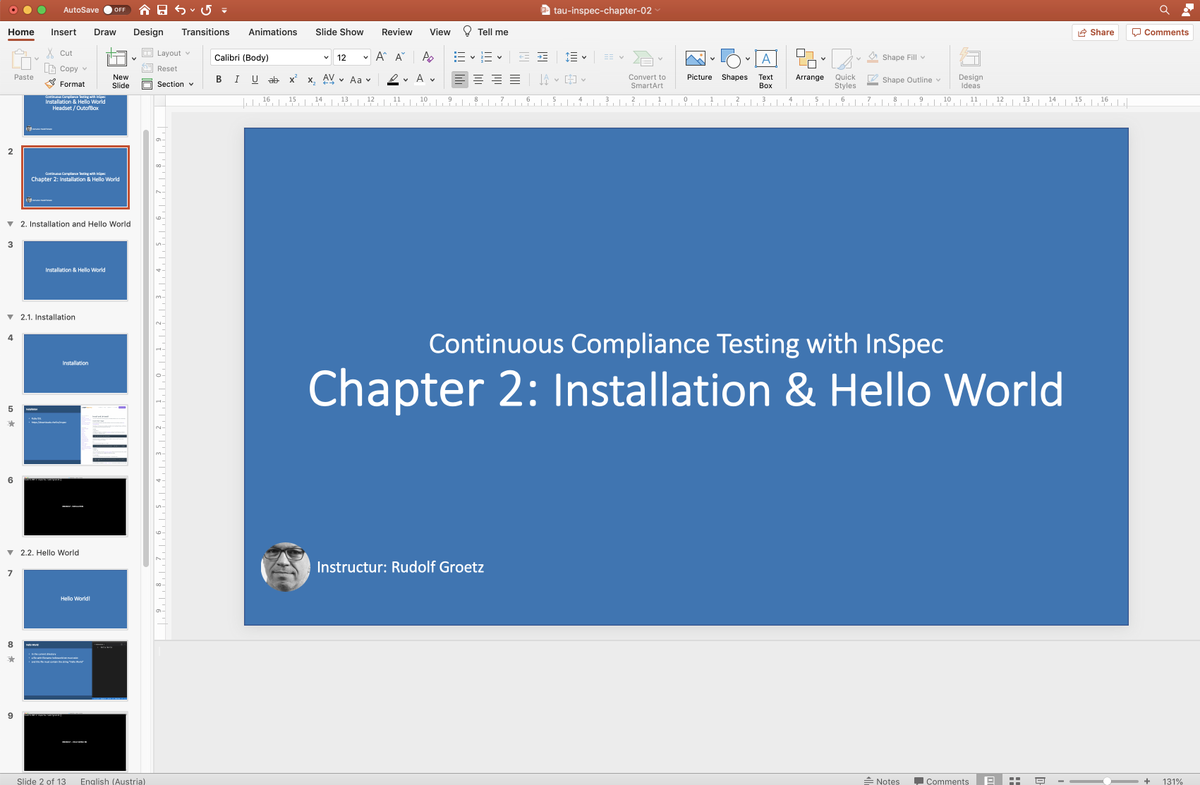Open the Slide Show tab
This screenshot has width=1200, height=785.
340,32
